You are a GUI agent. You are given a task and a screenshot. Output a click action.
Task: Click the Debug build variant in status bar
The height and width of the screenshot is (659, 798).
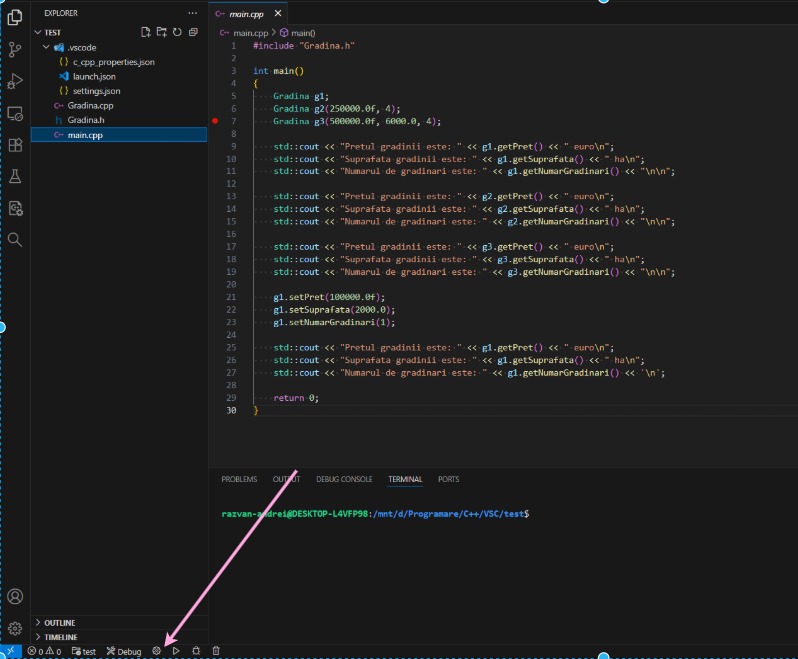(124, 651)
